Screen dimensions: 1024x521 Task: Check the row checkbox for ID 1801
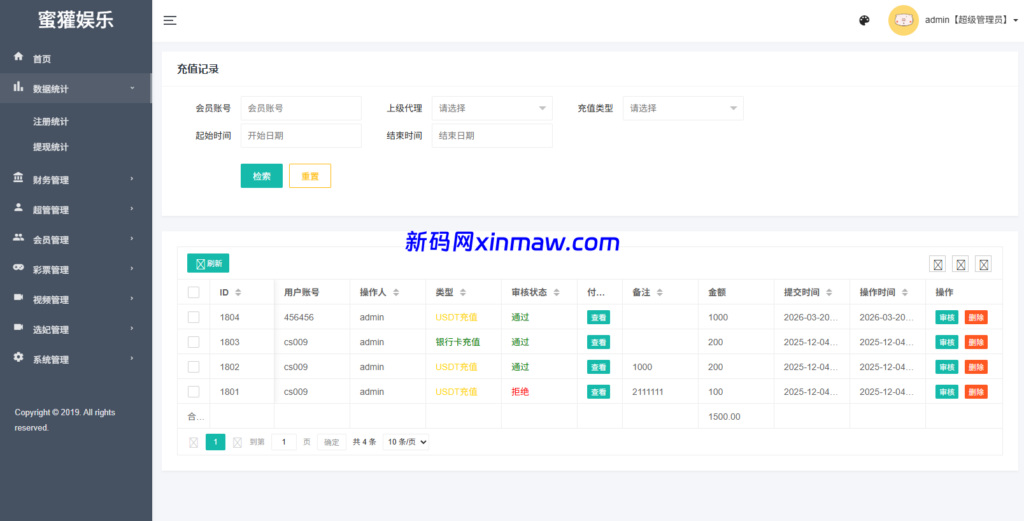(193, 392)
